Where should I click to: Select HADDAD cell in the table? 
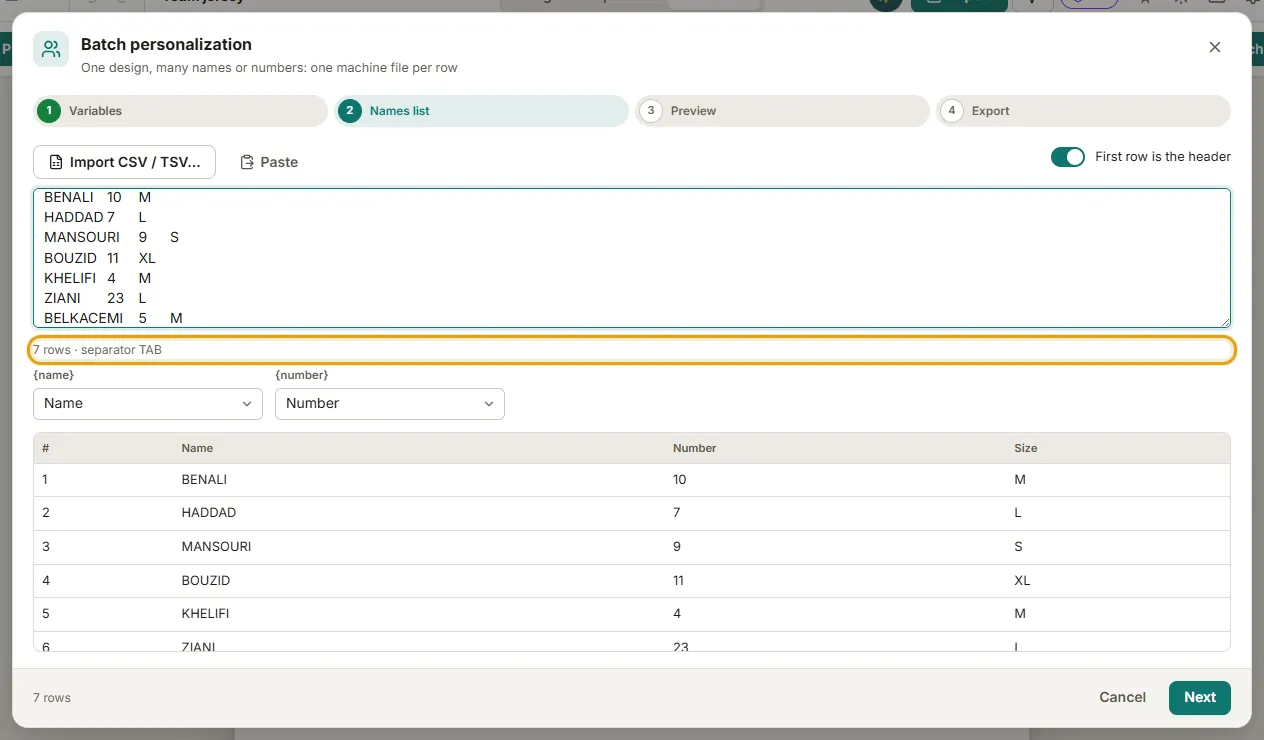(208, 513)
